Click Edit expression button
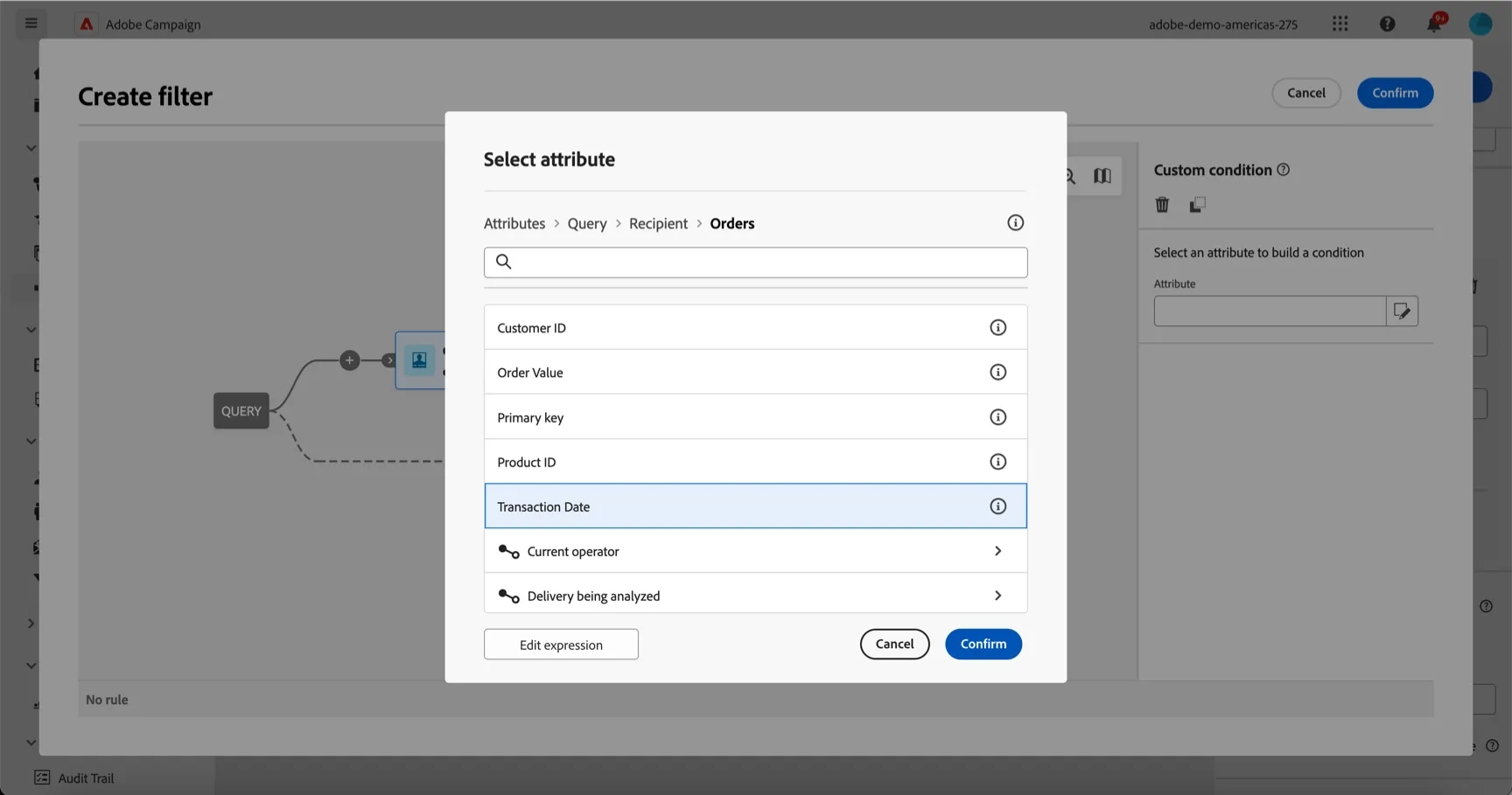 561,645
